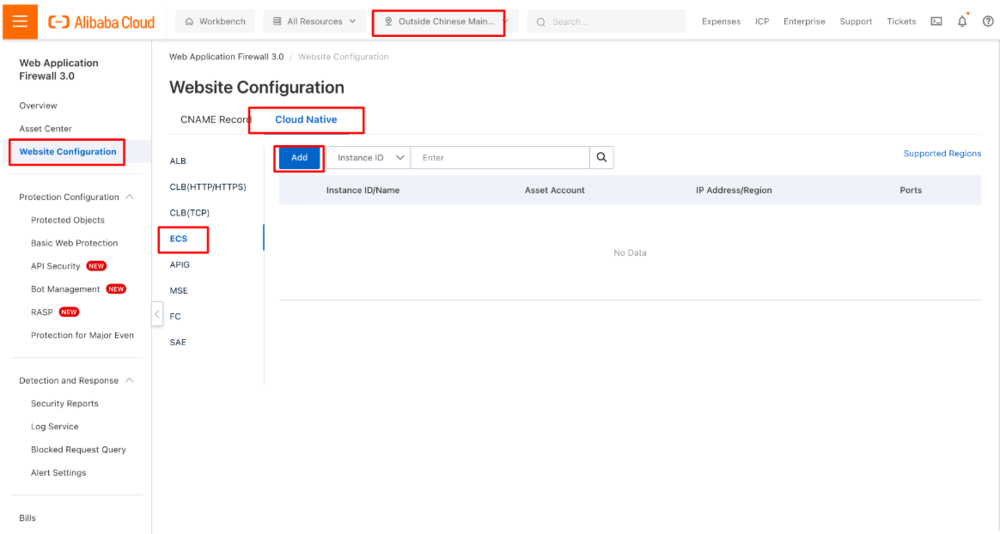
Task: Open the notifications bell
Action: [x=962, y=21]
